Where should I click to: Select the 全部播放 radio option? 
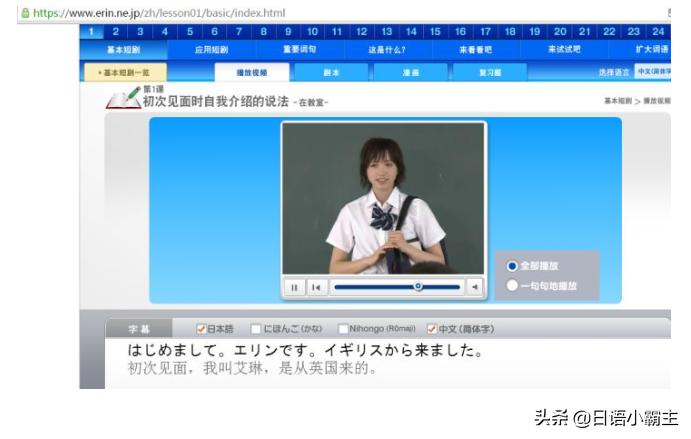click(512, 266)
